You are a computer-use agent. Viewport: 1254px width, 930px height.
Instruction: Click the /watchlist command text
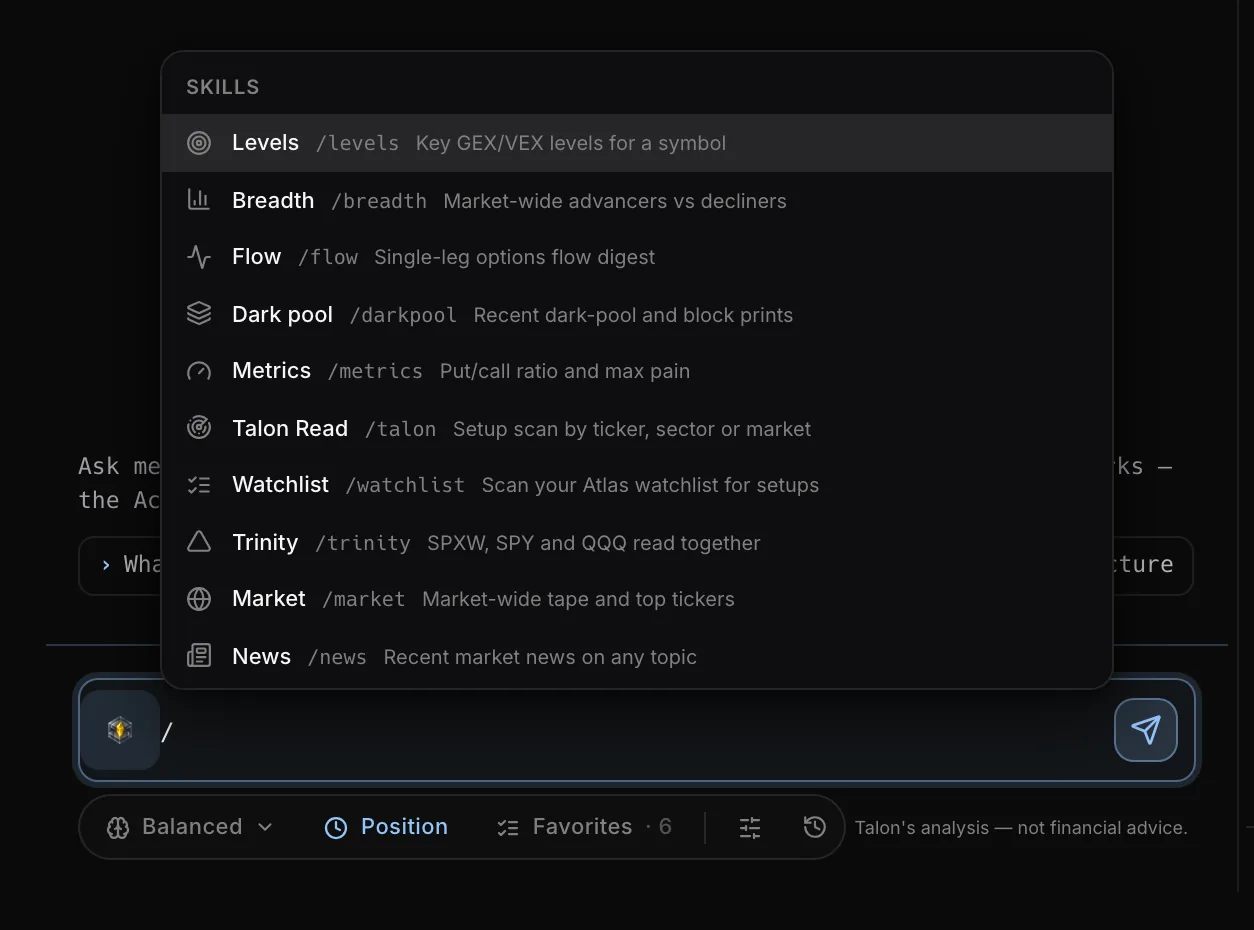point(405,485)
